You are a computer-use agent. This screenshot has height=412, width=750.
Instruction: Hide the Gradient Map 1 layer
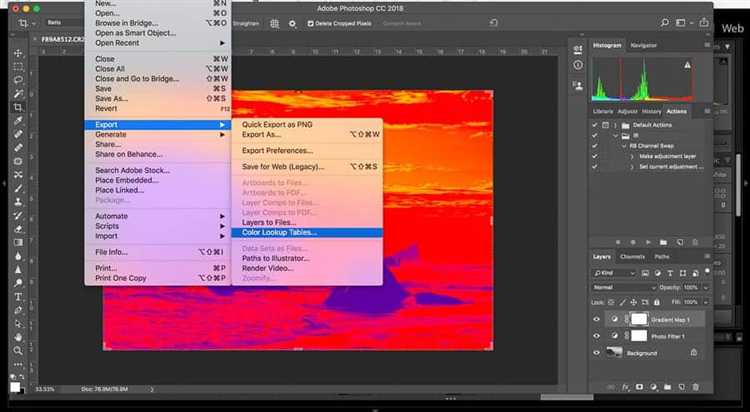(597, 319)
